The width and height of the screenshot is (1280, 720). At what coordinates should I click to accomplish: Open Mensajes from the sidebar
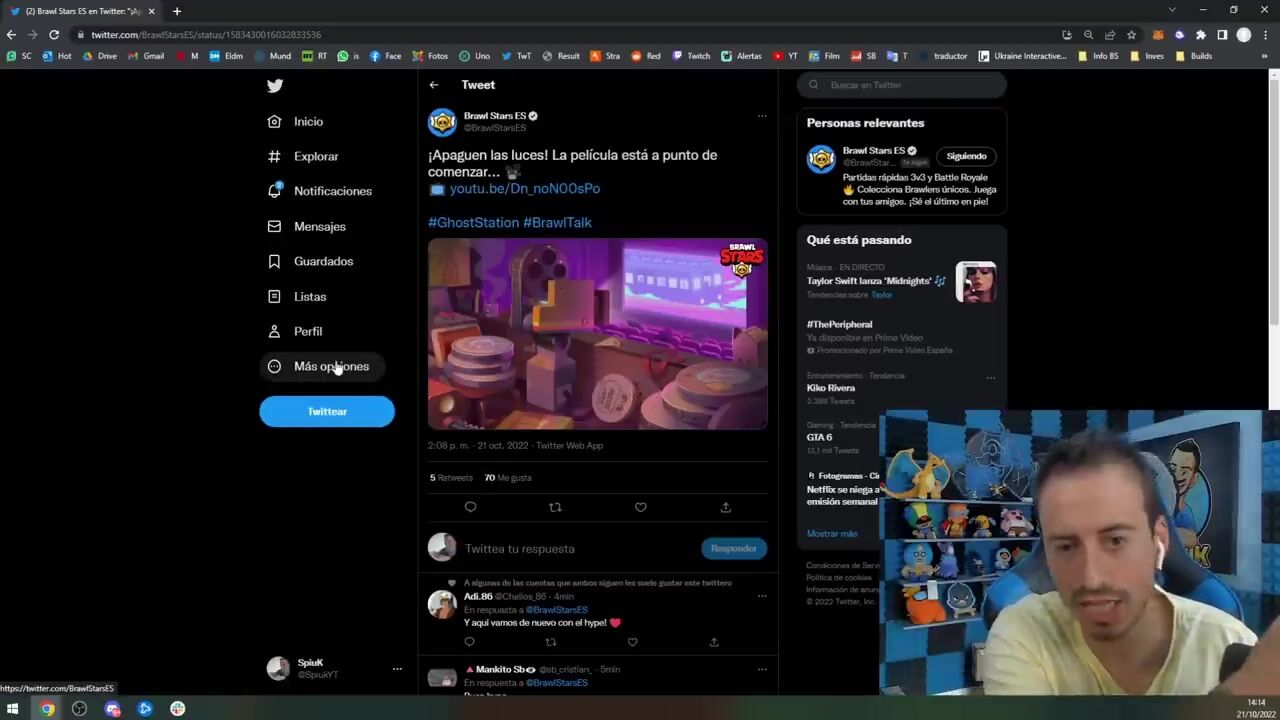click(x=307, y=226)
